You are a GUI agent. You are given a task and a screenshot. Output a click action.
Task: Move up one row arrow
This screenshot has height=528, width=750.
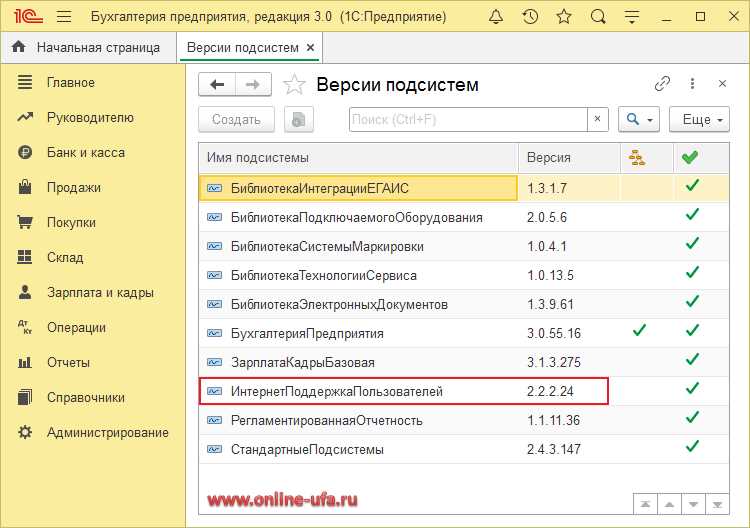point(670,505)
